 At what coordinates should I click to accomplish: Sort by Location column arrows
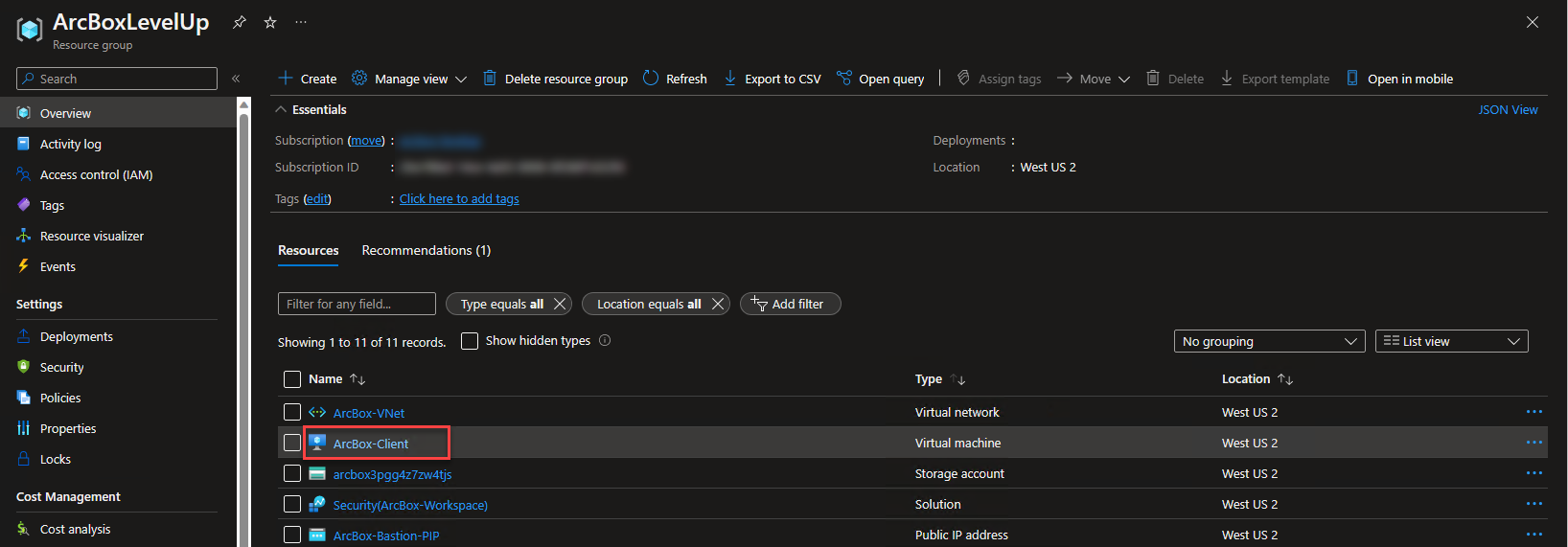(1285, 379)
